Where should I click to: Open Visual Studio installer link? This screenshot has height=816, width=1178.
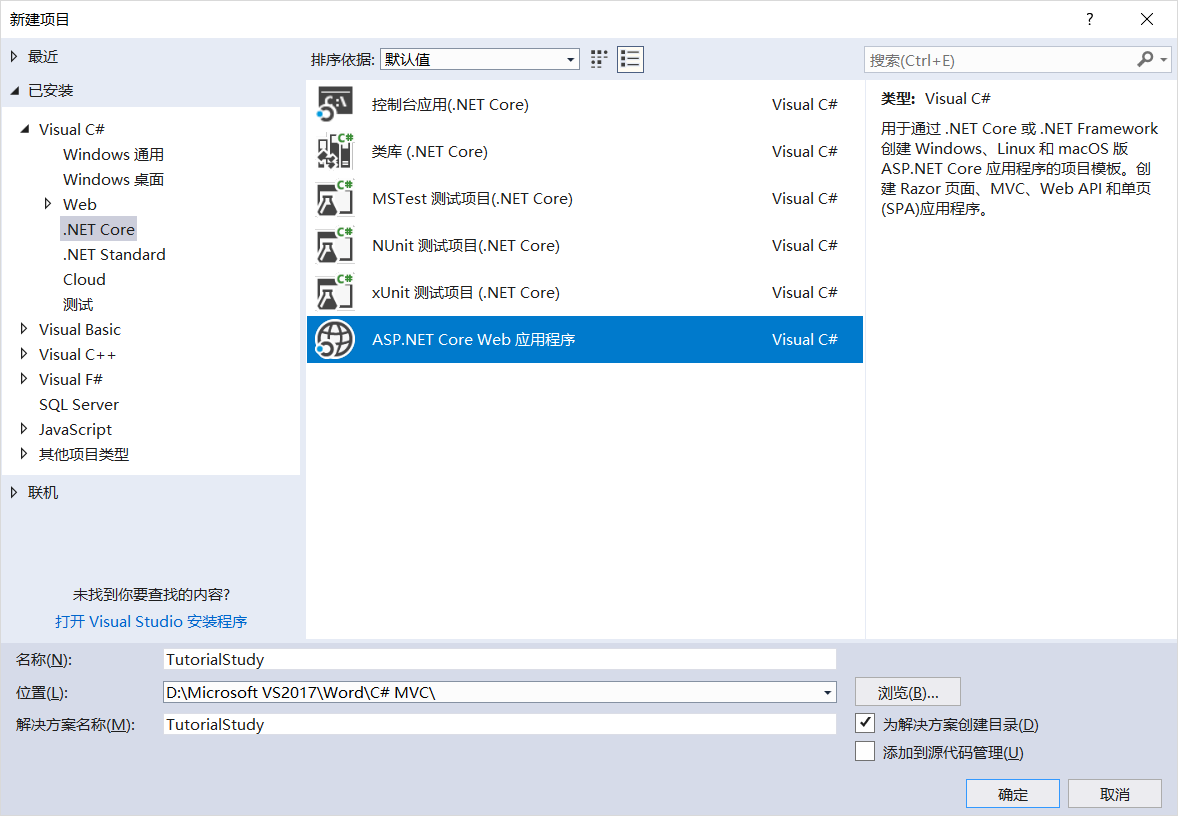point(151,621)
